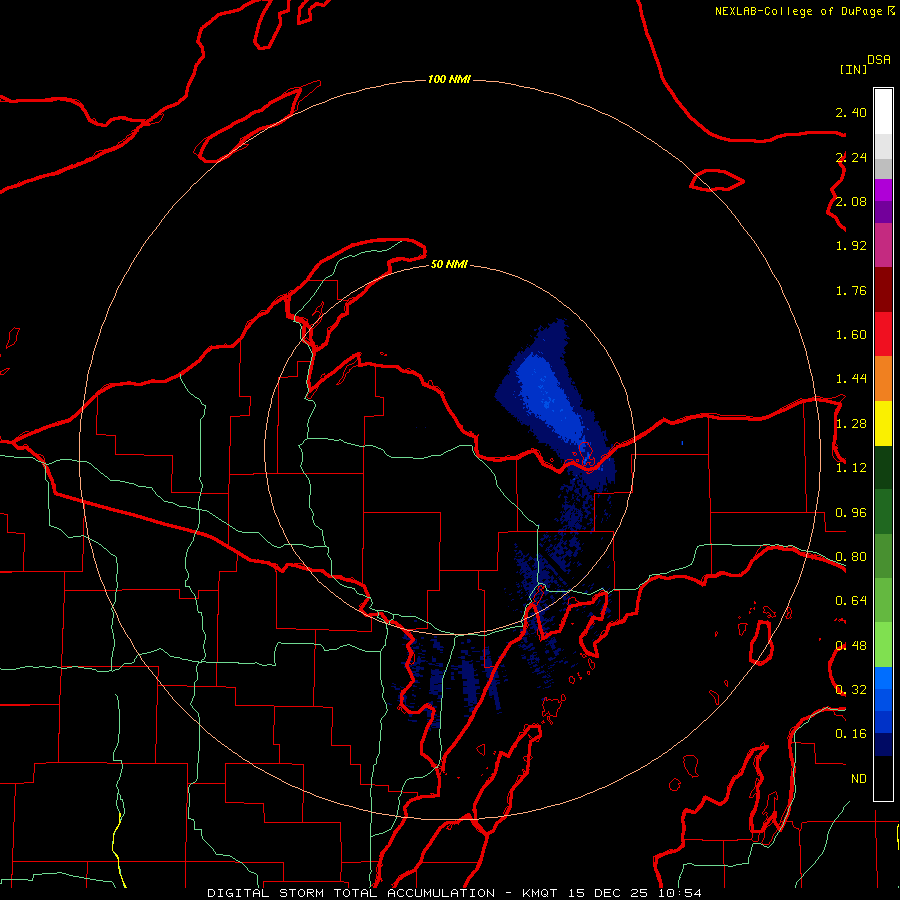Image resolution: width=900 pixels, height=900 pixels.
Task: Click the 0.64 legend value
Action: coord(851,601)
